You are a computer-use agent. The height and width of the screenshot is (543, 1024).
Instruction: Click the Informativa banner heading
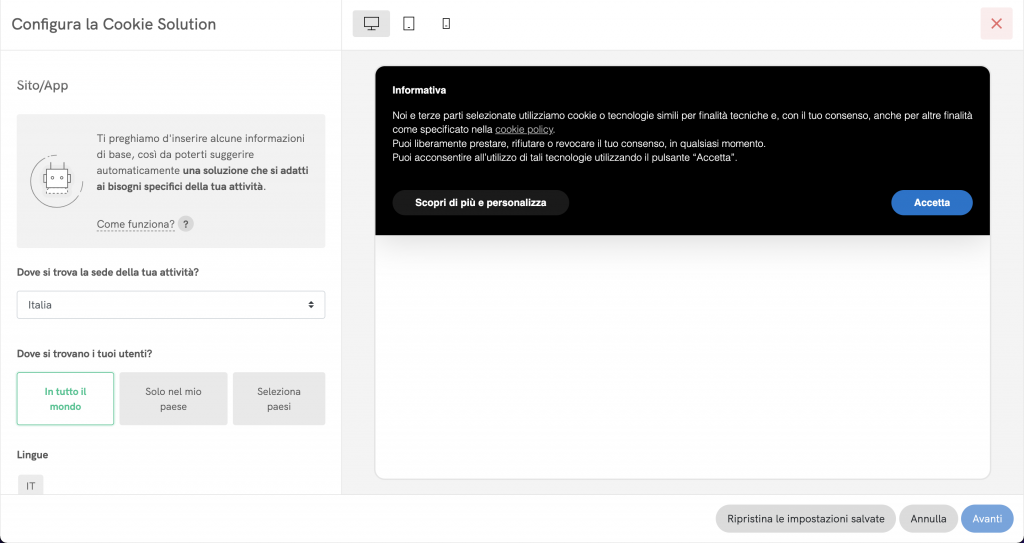pyautogui.click(x=419, y=90)
